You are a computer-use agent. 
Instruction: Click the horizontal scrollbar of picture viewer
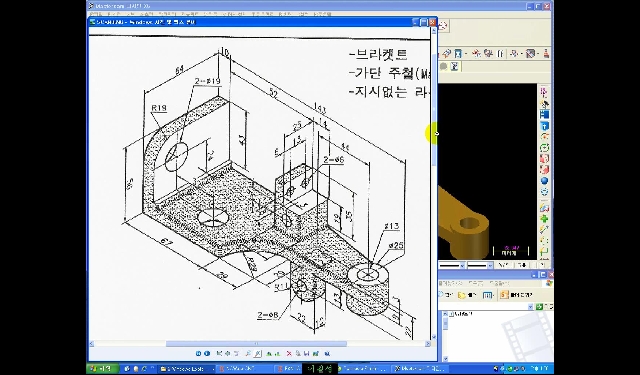tap(258, 344)
